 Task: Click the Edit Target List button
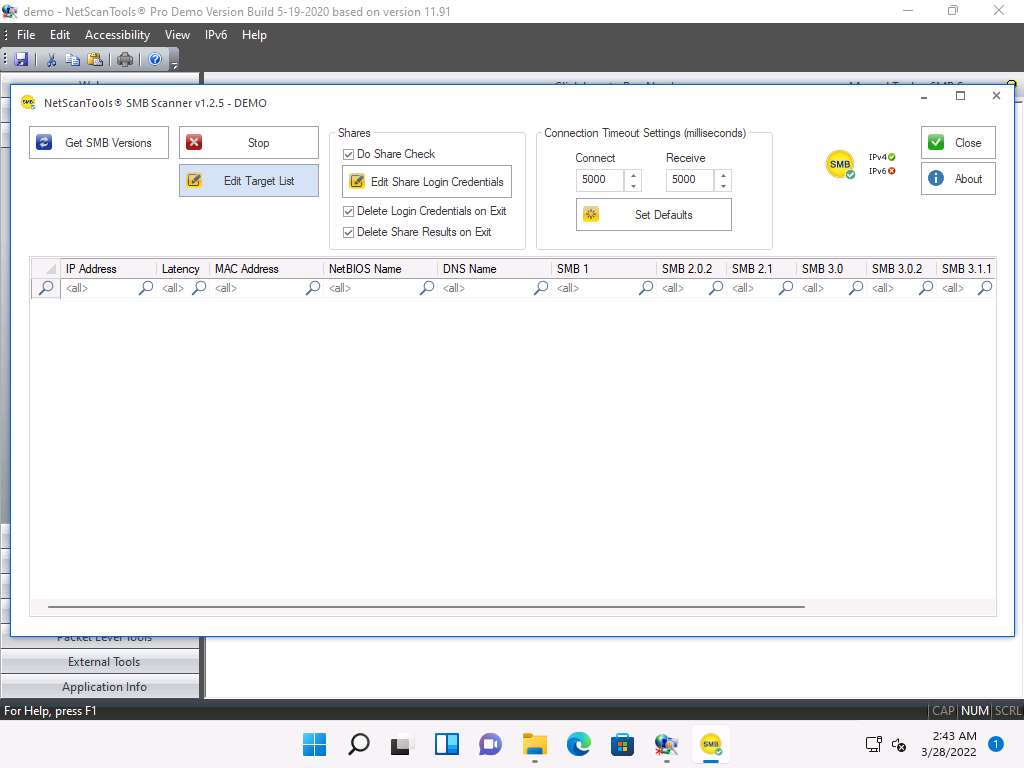click(x=249, y=181)
